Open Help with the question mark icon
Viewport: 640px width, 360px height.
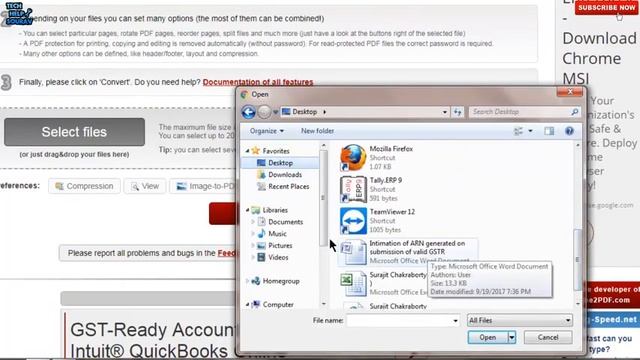(x=569, y=131)
